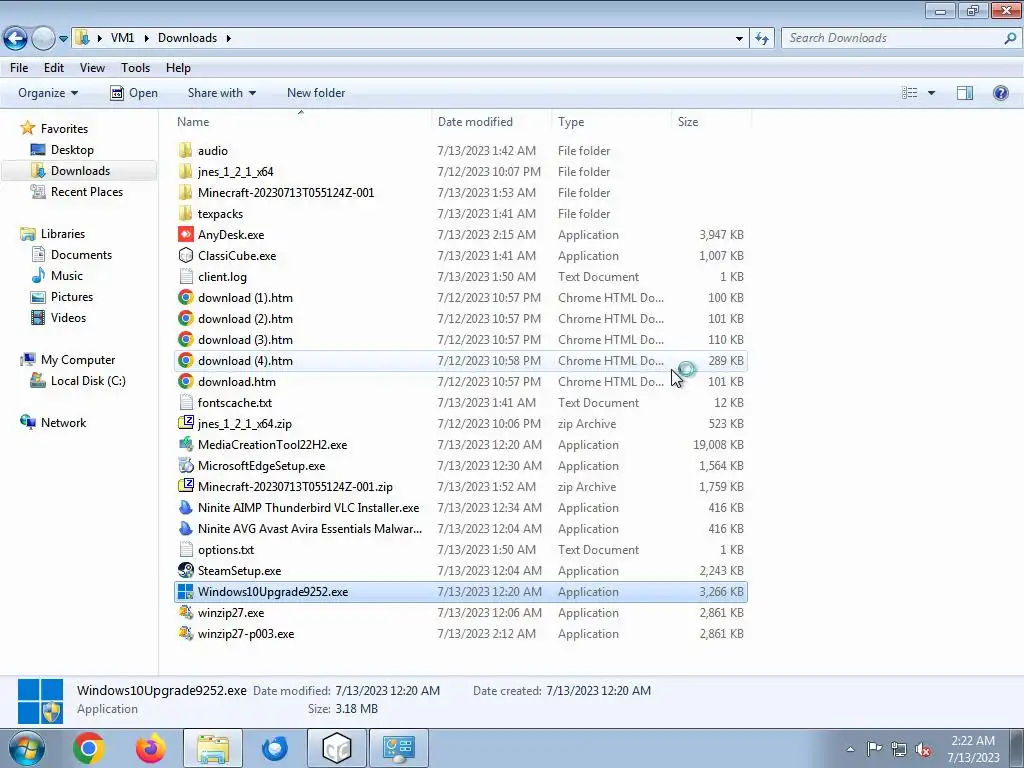
Task: Open the Videos library
Action: click(68, 317)
